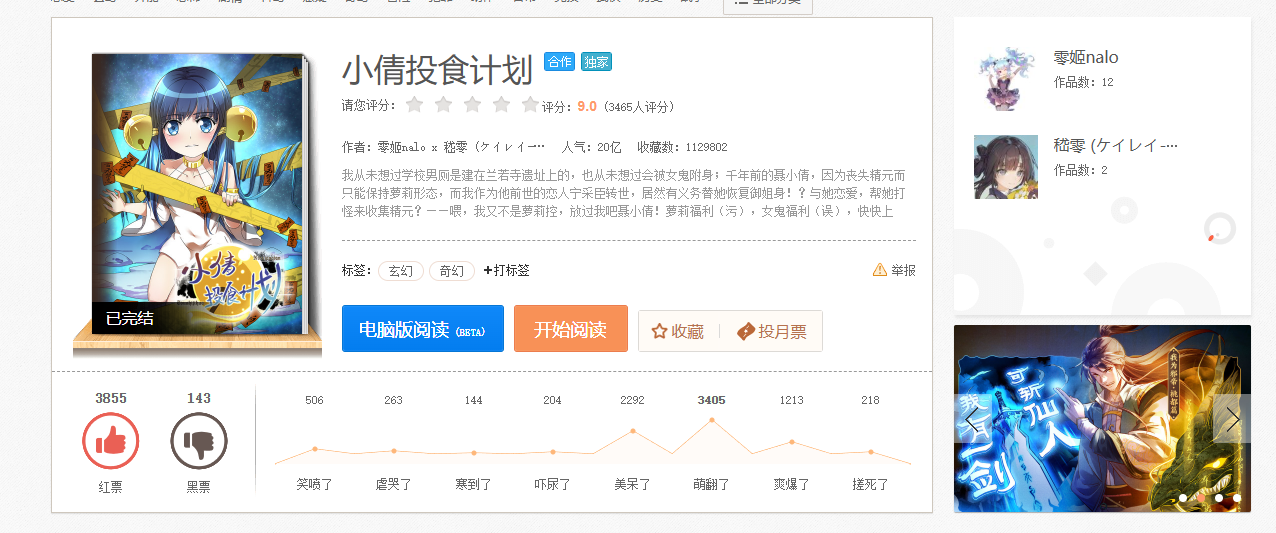
Task: Click the 萌翻了 mood vote label
Action: (x=711, y=484)
